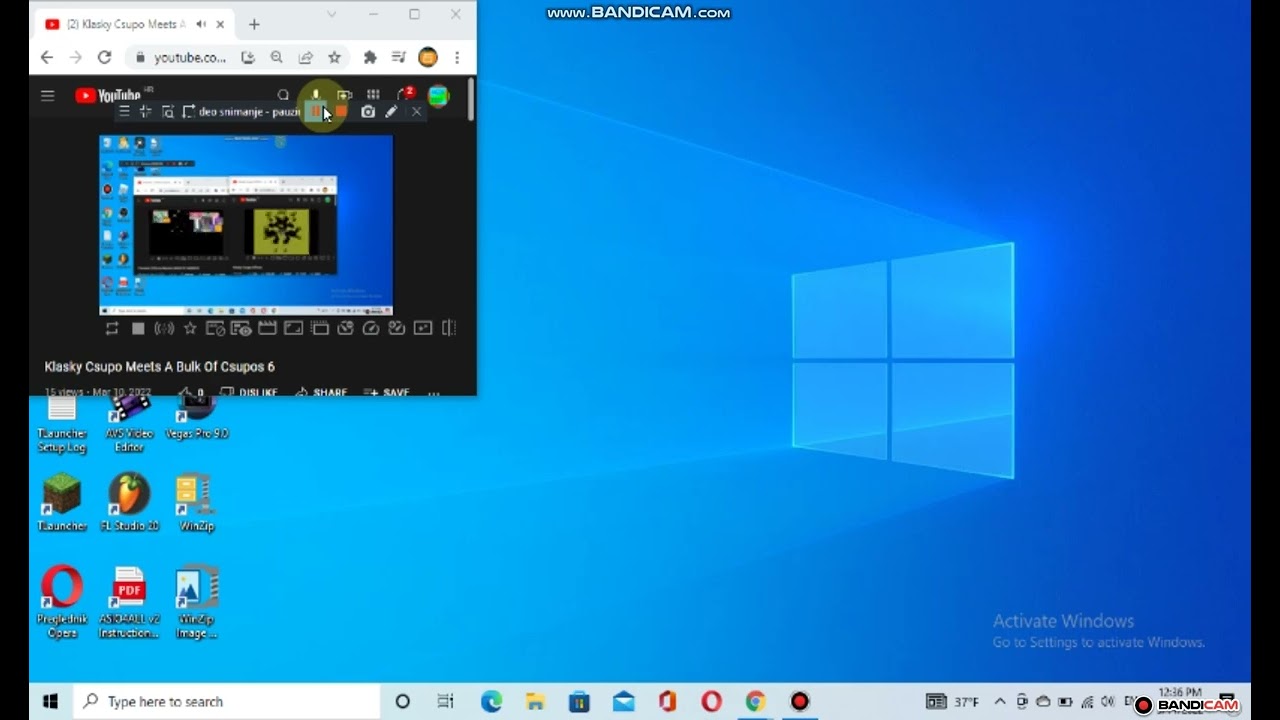Click the star icon below the video
1280x720 pixels.
tap(190, 328)
